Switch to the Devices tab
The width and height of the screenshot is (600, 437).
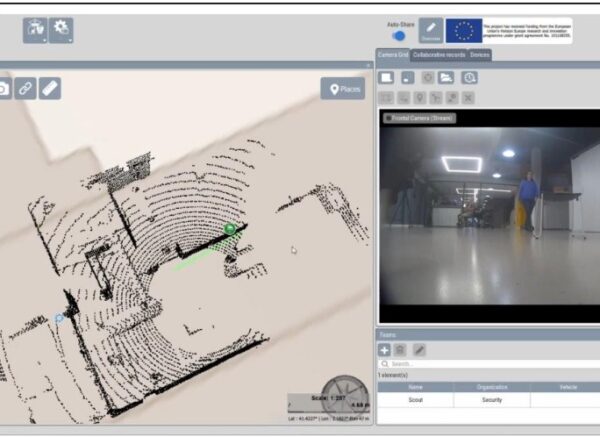tap(480, 54)
